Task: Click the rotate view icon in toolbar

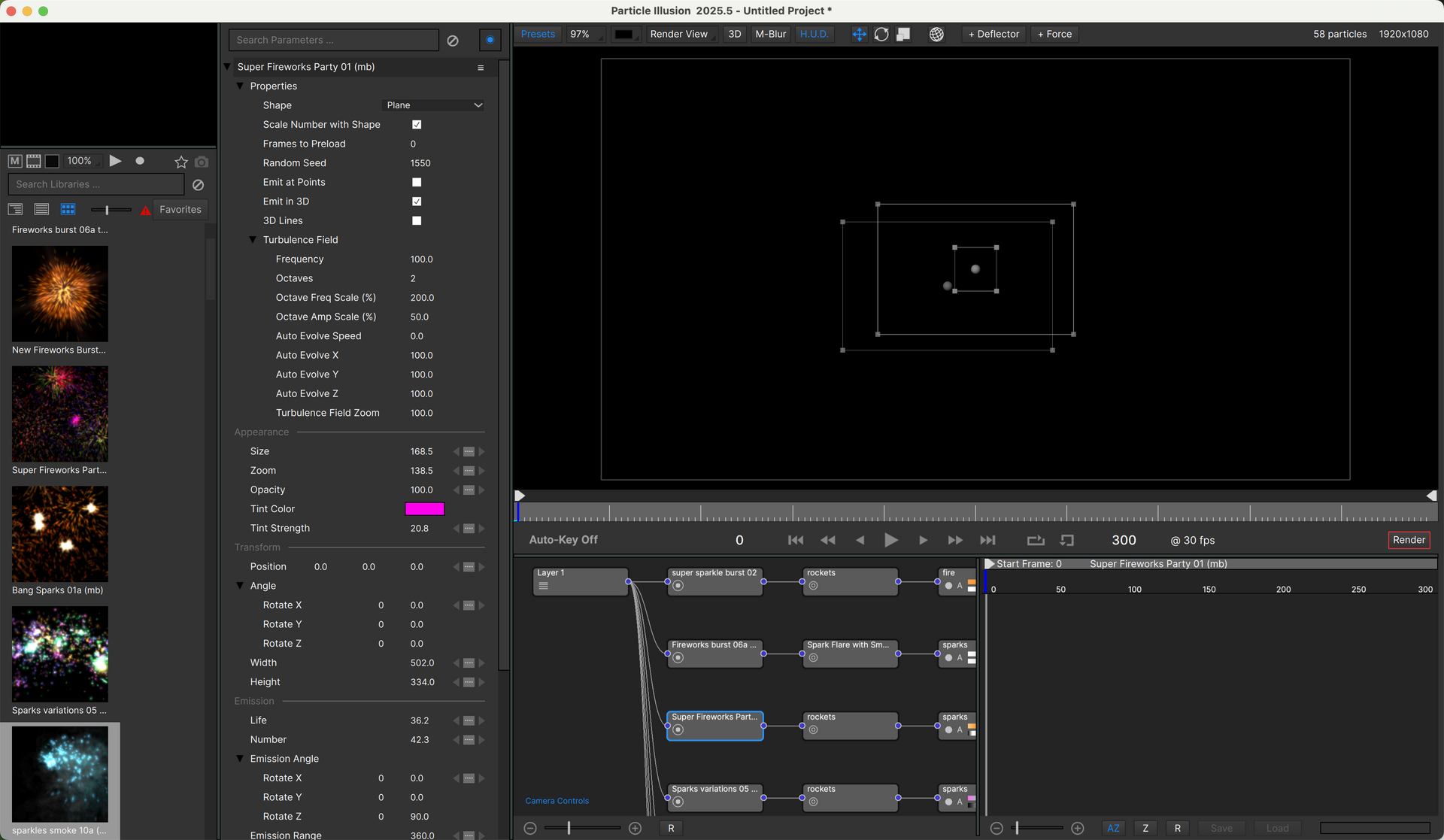Action: (881, 35)
